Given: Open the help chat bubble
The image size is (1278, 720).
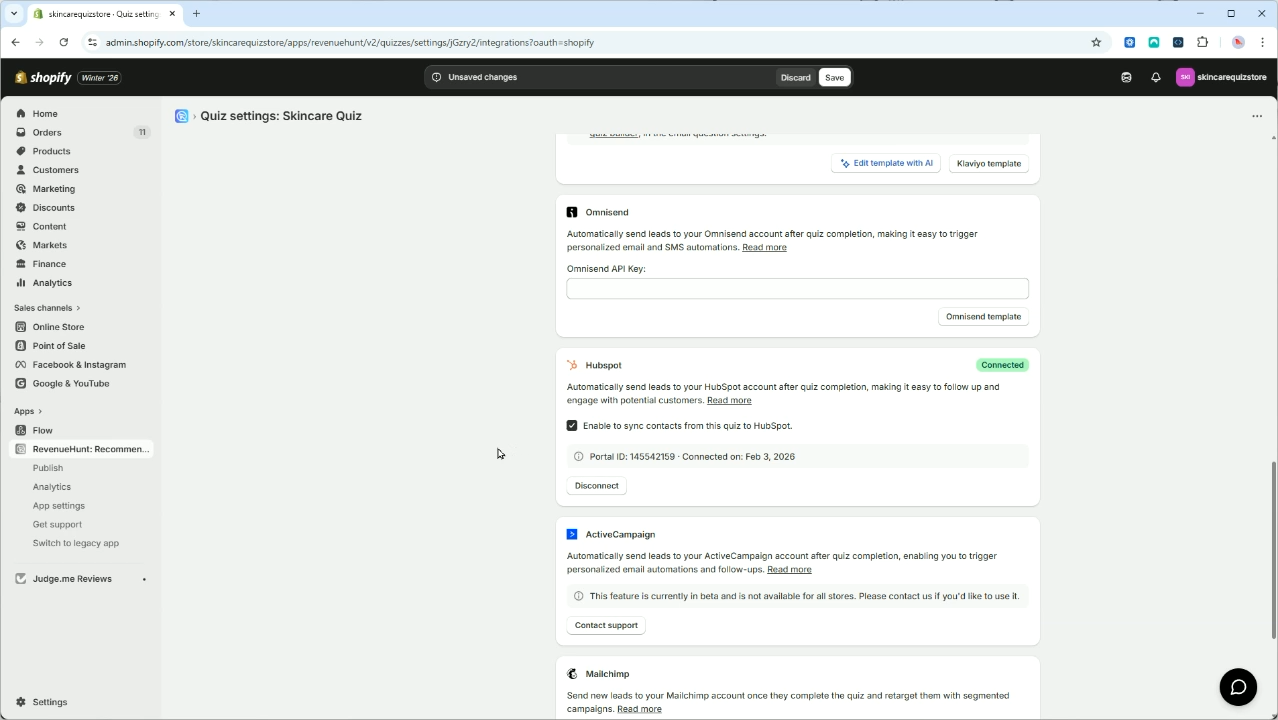Looking at the screenshot, I should click(x=1238, y=687).
